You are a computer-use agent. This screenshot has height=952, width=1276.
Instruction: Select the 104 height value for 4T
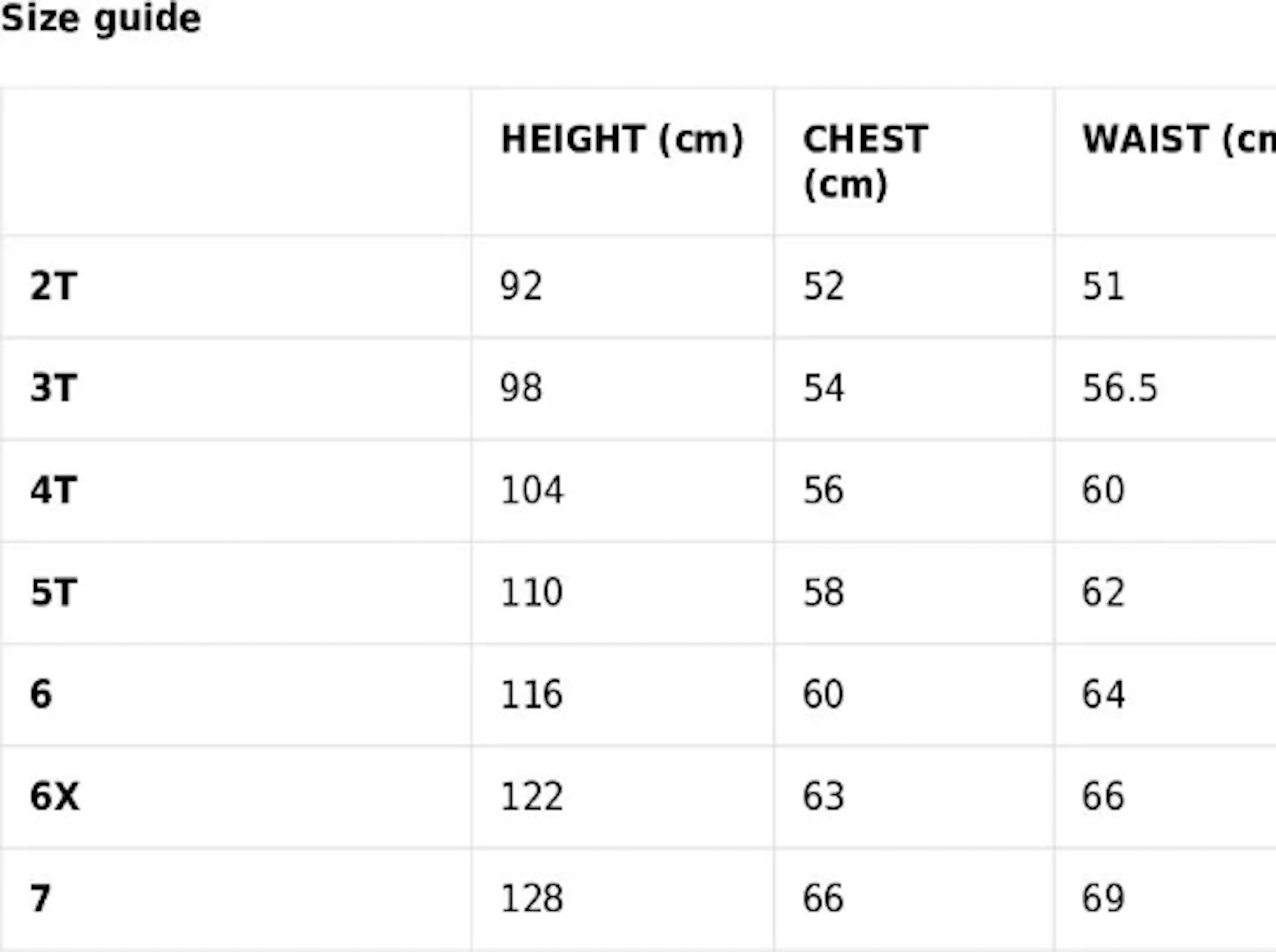tap(531, 490)
